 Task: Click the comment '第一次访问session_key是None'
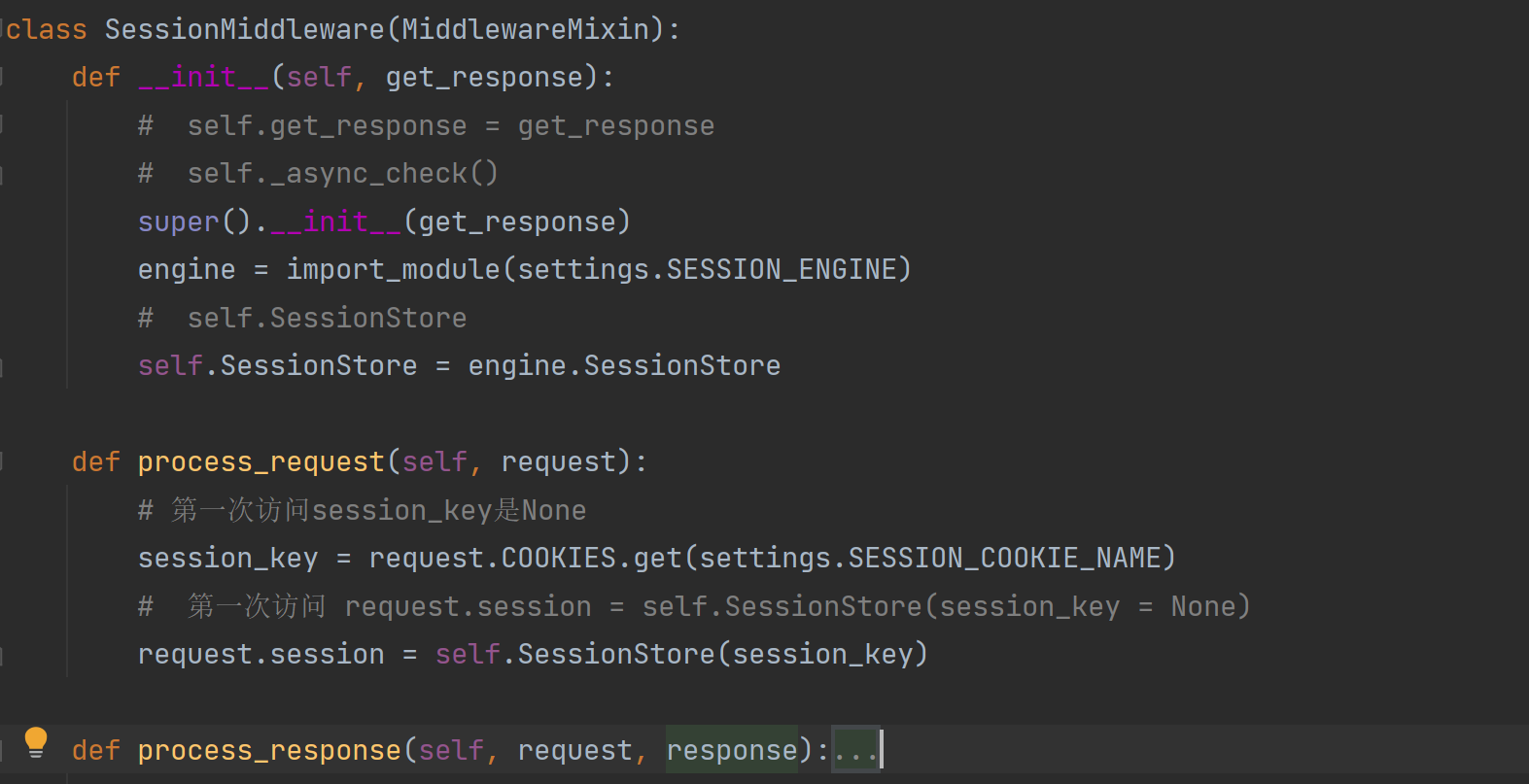[x=378, y=510]
